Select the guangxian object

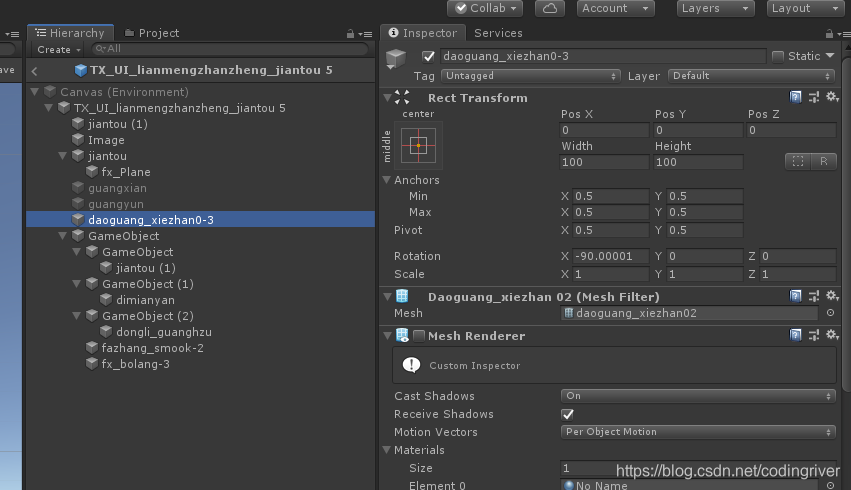pos(117,188)
